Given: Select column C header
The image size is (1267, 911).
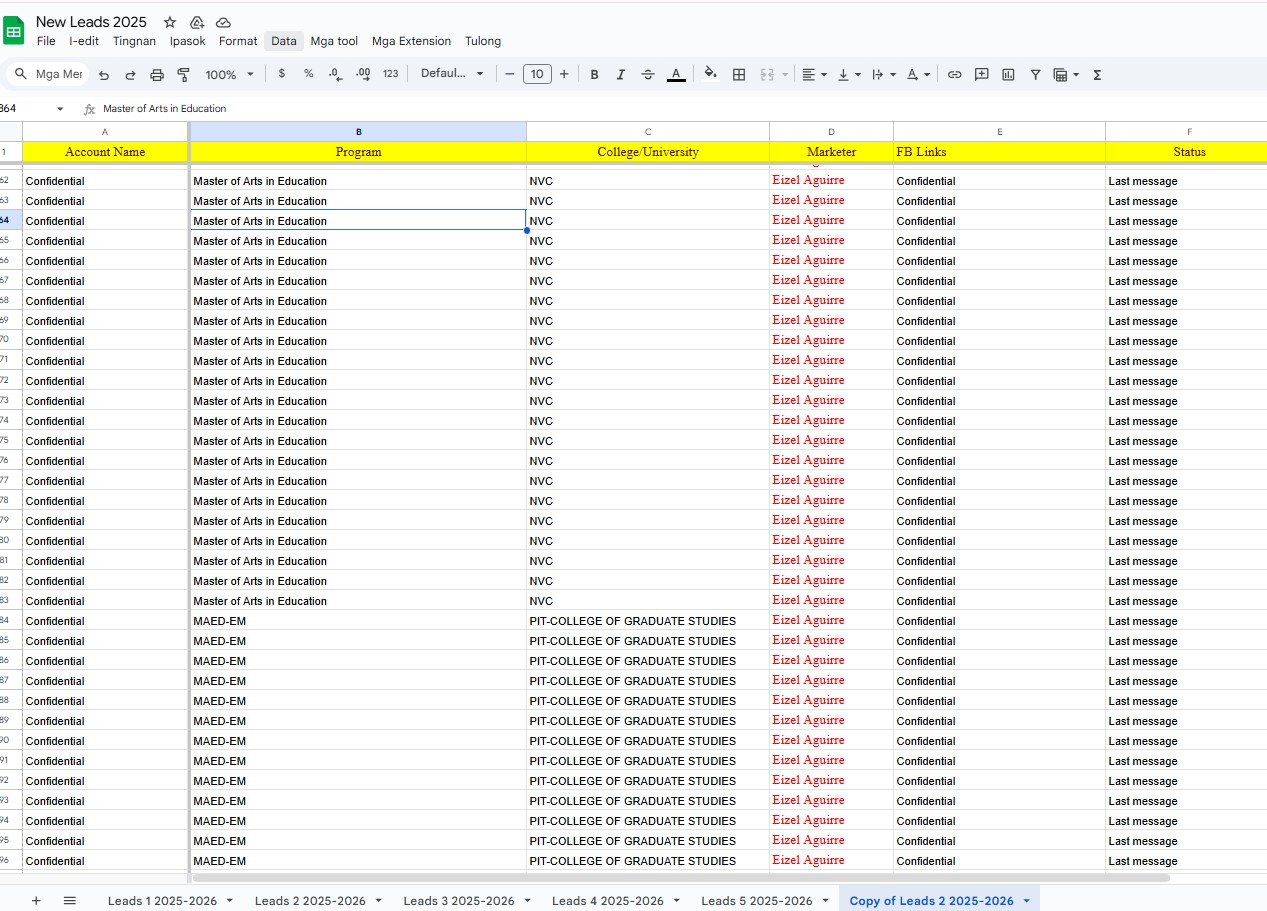Looking at the screenshot, I should point(648,132).
